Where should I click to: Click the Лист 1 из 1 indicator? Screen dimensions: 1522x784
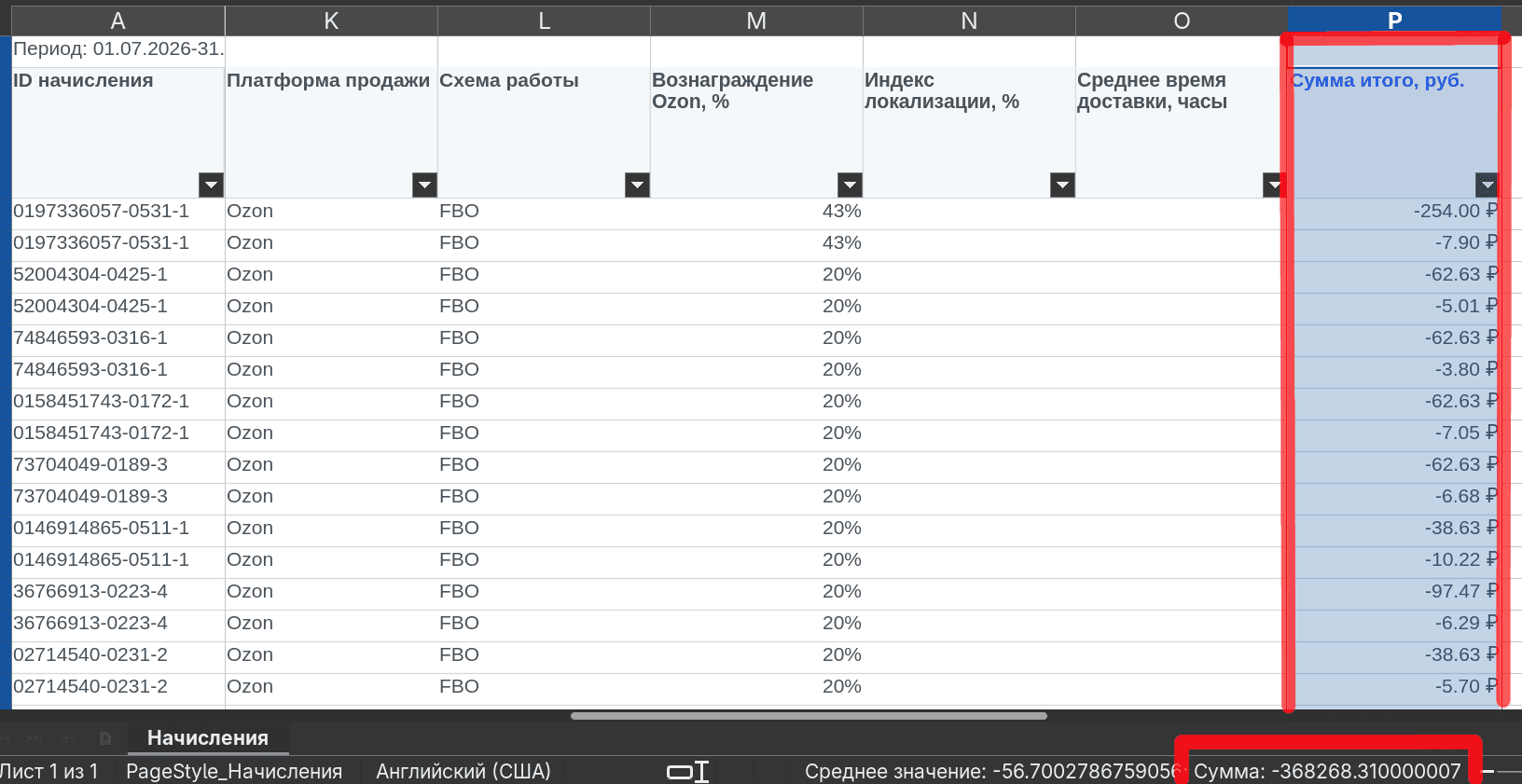click(x=49, y=772)
